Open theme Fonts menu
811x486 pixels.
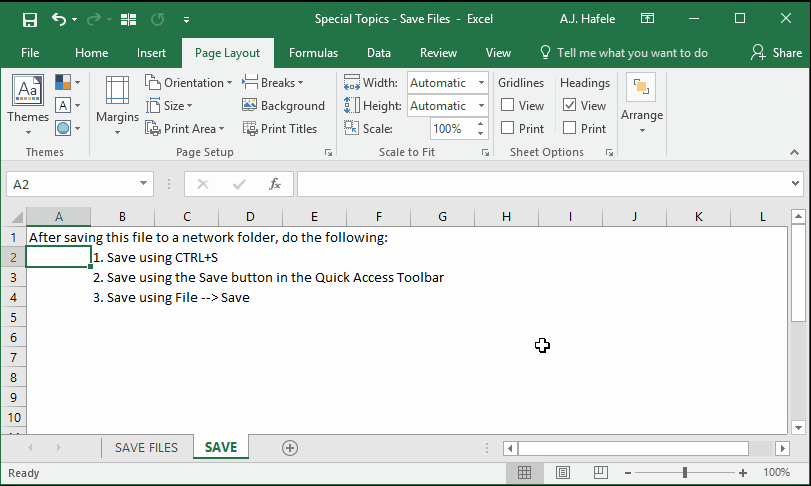point(68,105)
